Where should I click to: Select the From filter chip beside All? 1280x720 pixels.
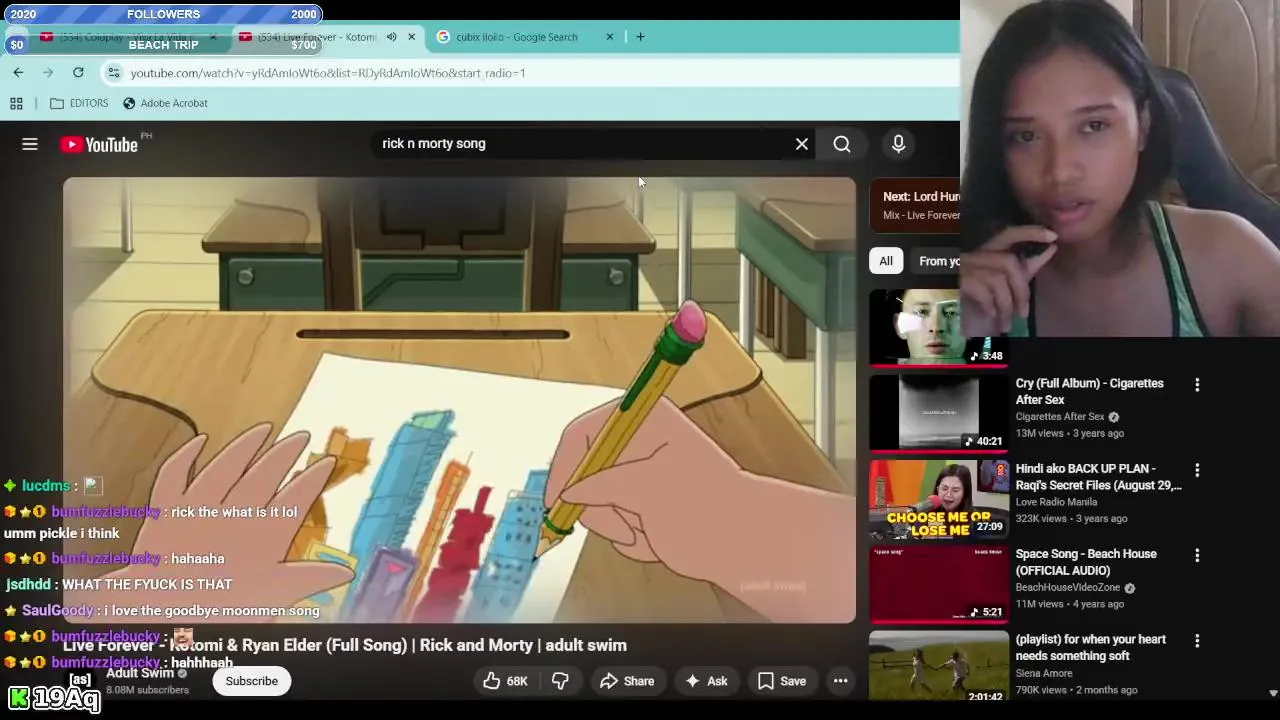pyautogui.click(x=938, y=261)
